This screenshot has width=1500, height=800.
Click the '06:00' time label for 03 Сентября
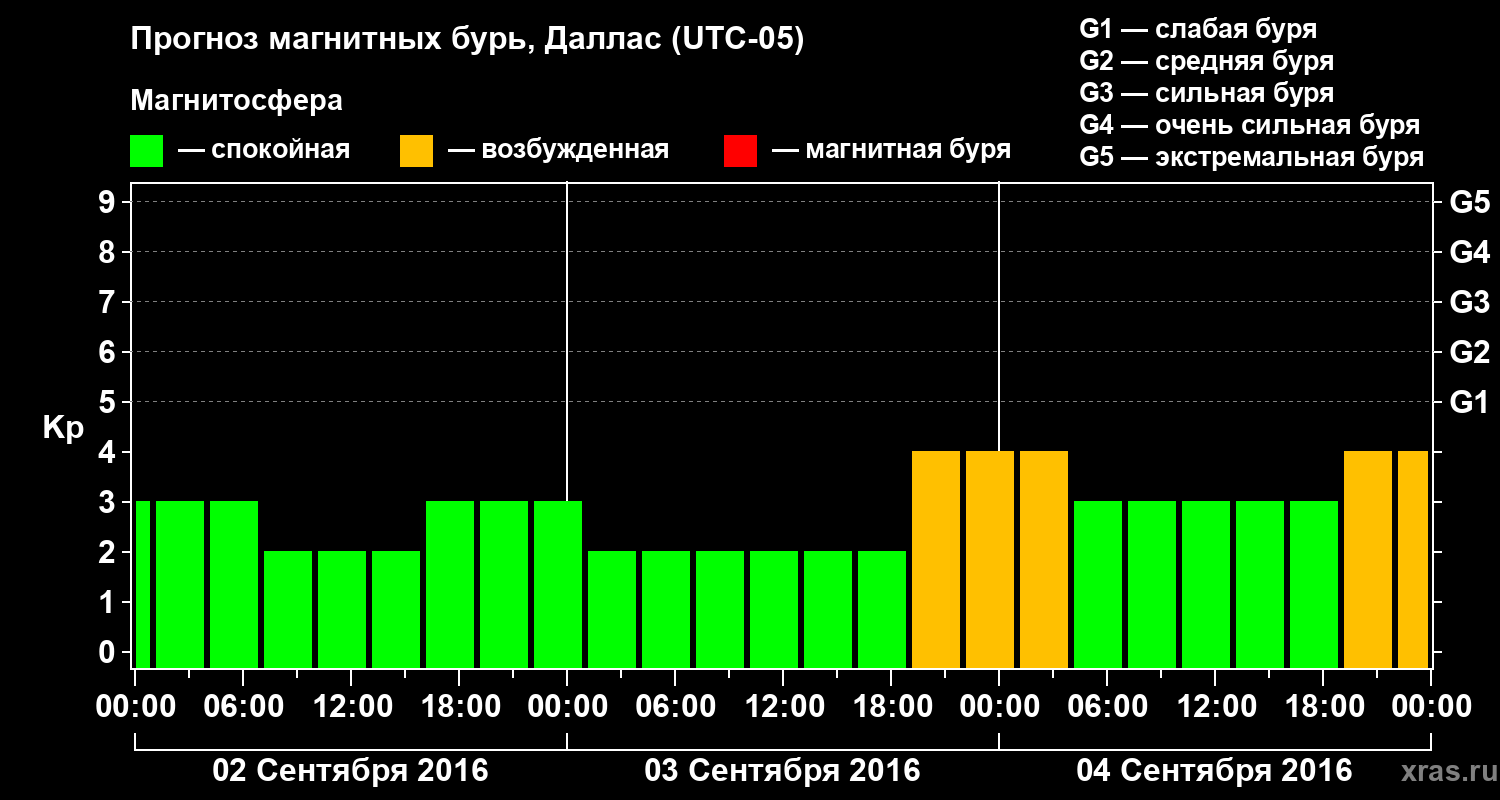tap(675, 707)
